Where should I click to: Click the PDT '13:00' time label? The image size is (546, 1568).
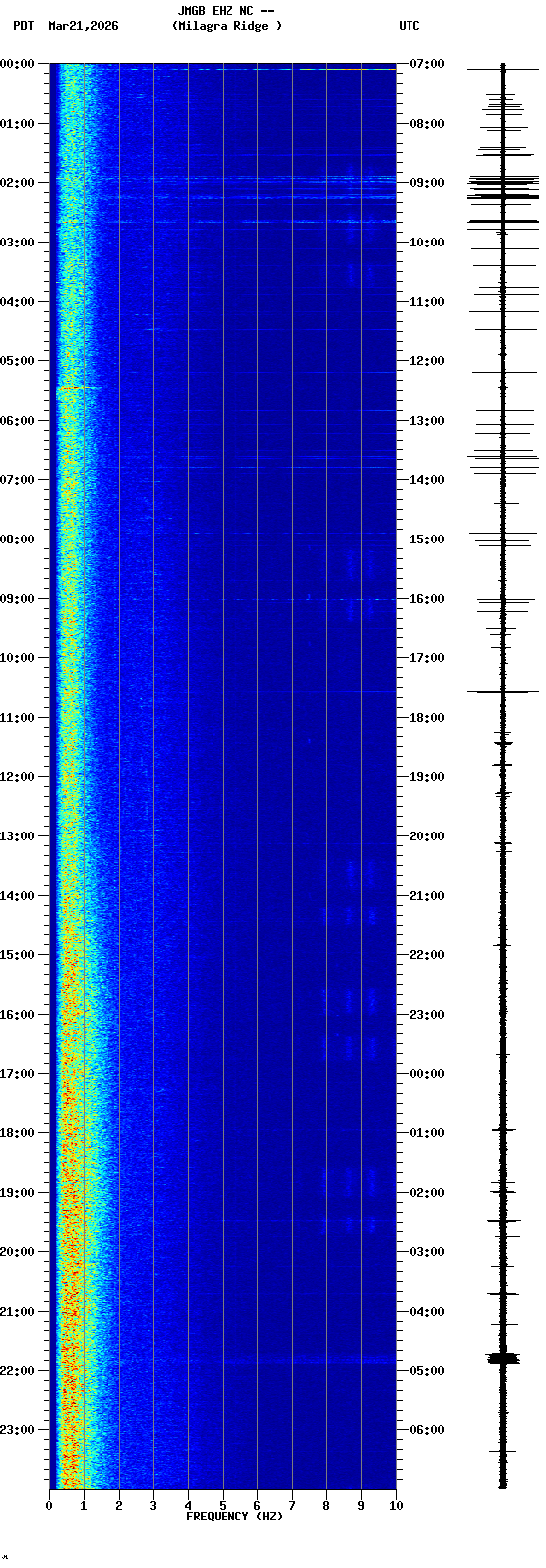tap(17, 836)
